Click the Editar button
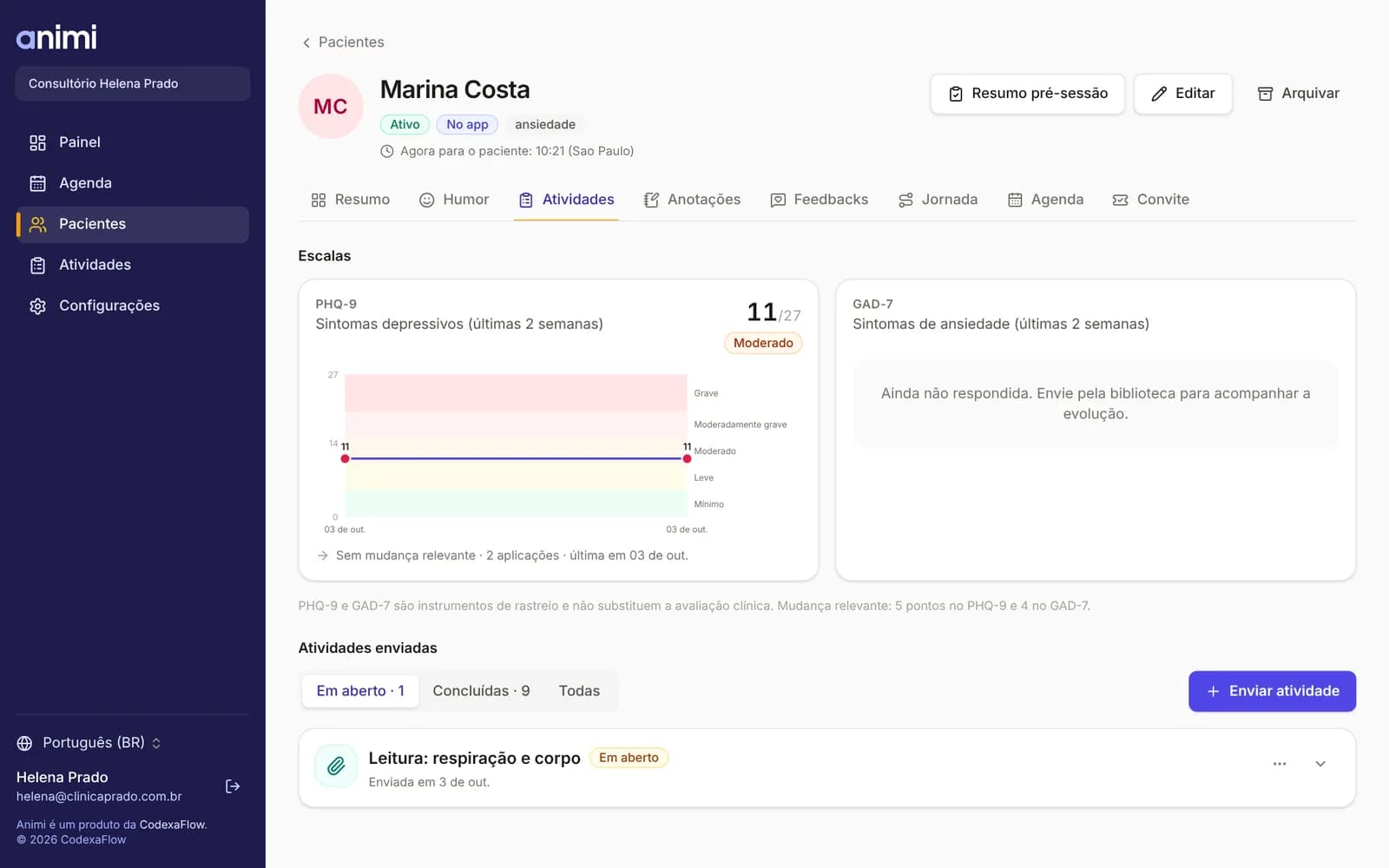Image resolution: width=1389 pixels, height=868 pixels. tap(1182, 94)
